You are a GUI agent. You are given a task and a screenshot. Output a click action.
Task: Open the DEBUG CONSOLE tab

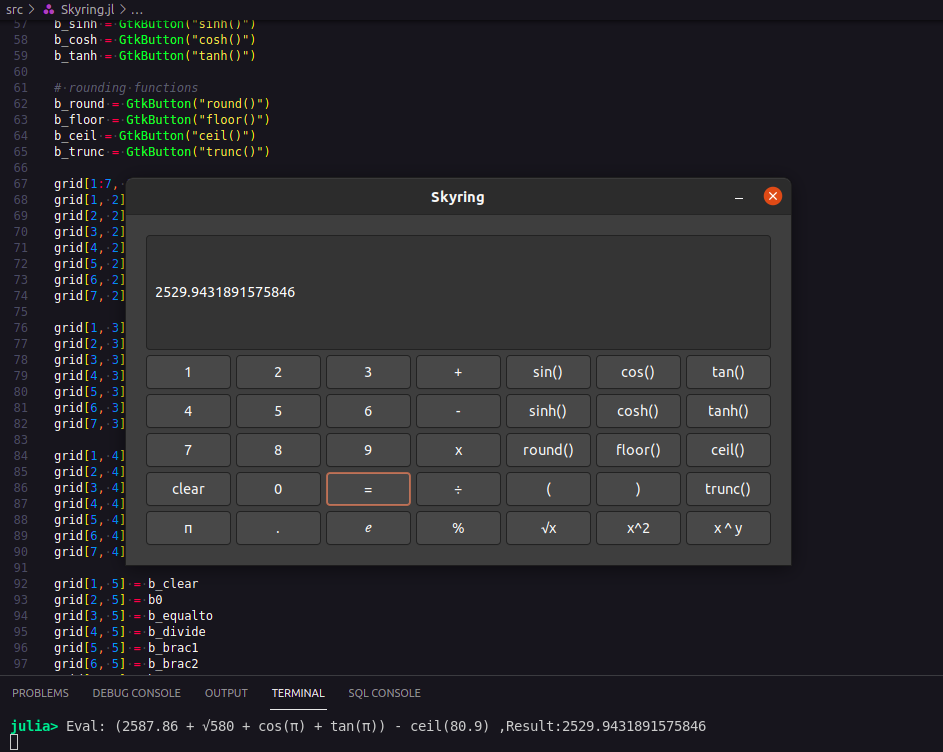pyautogui.click(x=137, y=693)
